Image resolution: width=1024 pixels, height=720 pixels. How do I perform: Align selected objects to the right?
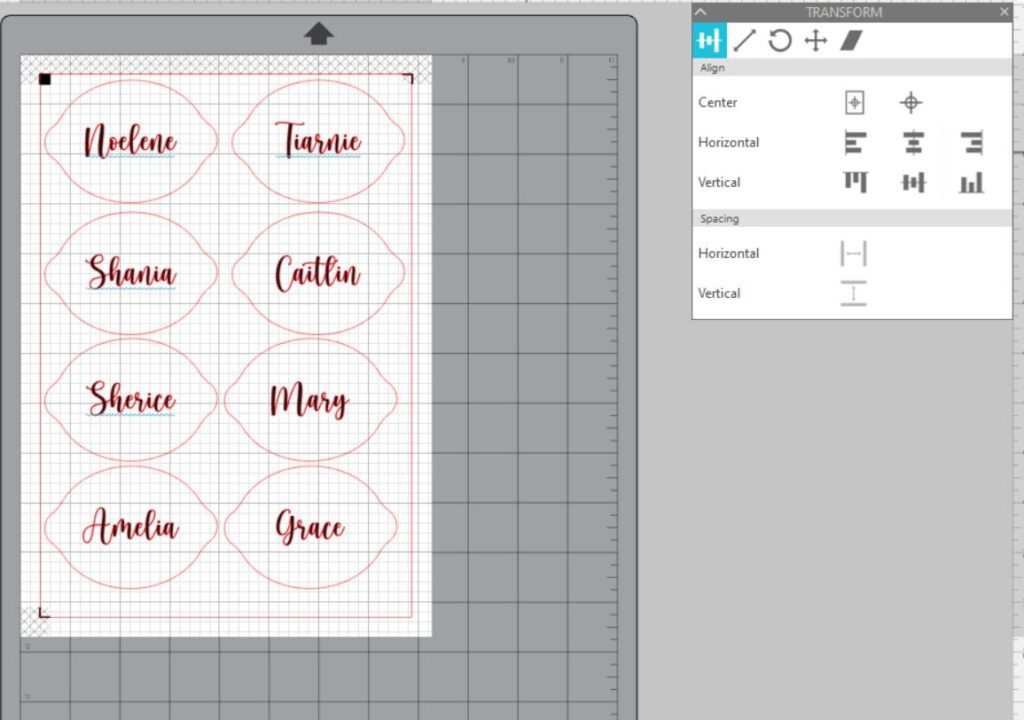(971, 143)
